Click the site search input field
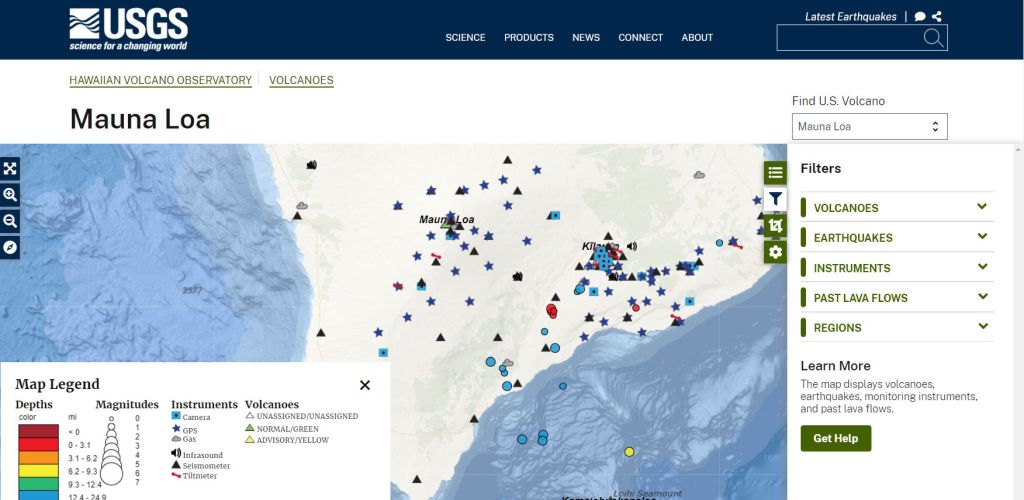 (848, 38)
